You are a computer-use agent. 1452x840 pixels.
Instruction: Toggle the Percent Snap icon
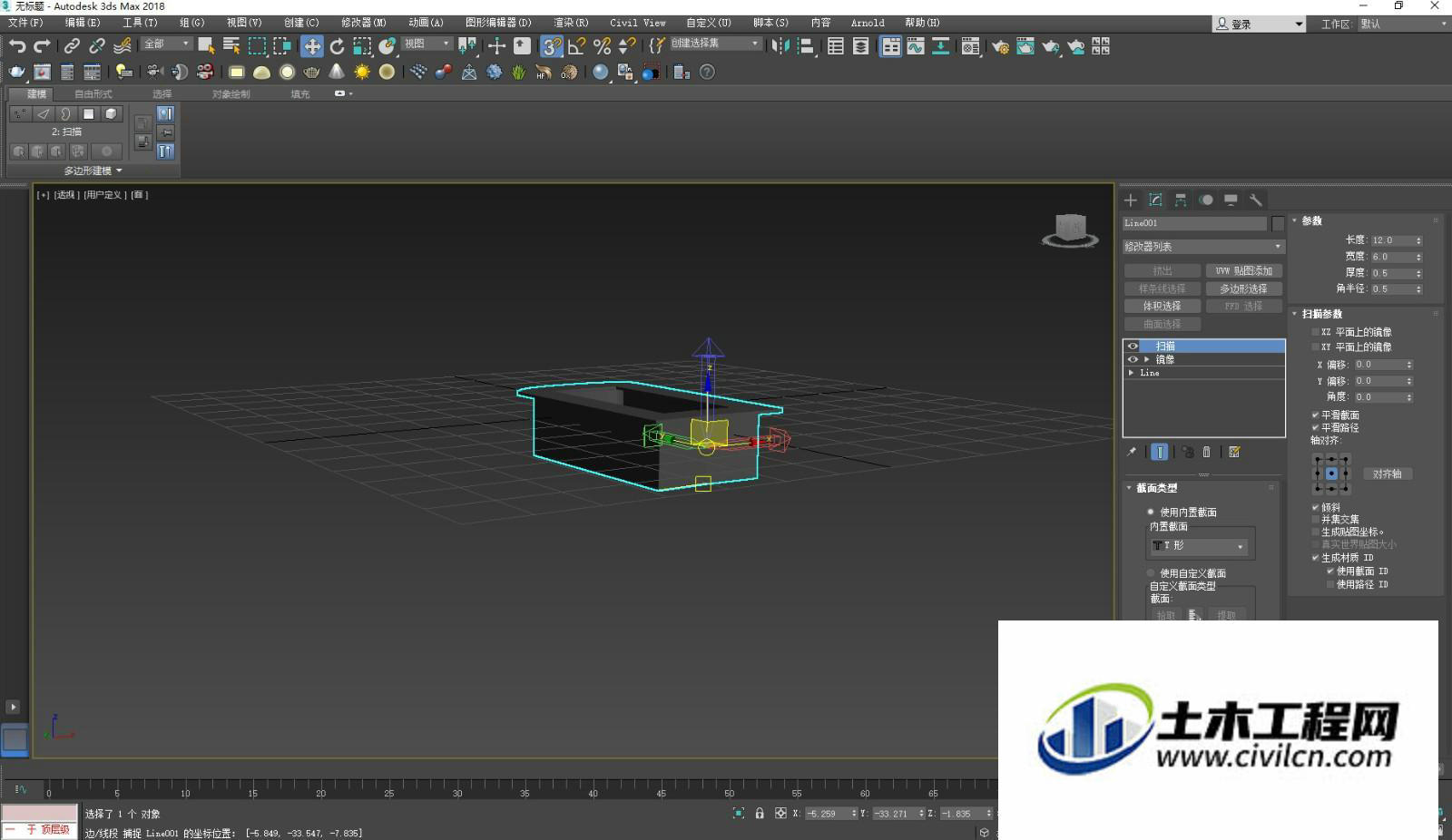(602, 46)
